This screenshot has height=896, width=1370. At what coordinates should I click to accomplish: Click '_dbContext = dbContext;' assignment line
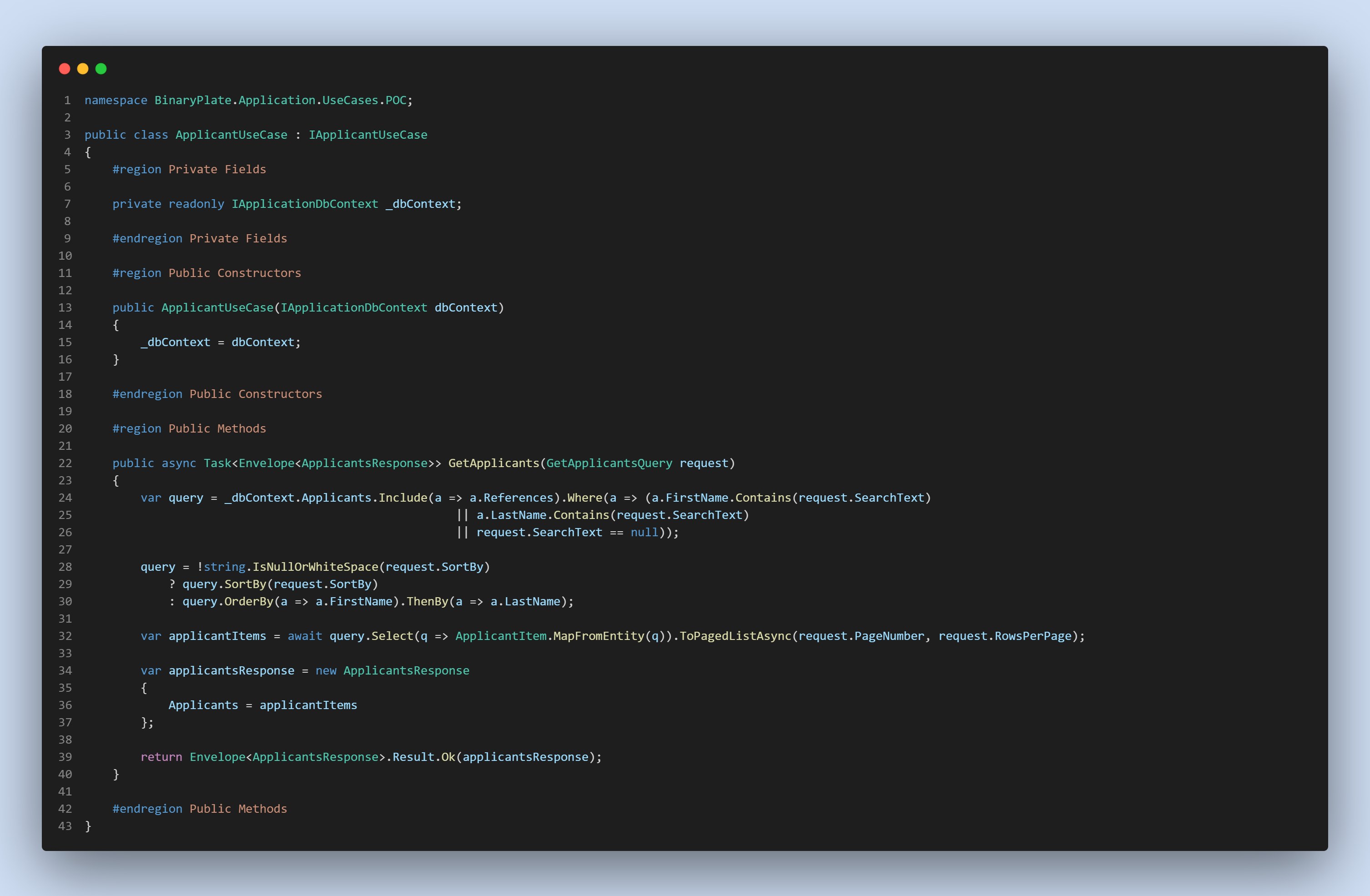(221, 342)
